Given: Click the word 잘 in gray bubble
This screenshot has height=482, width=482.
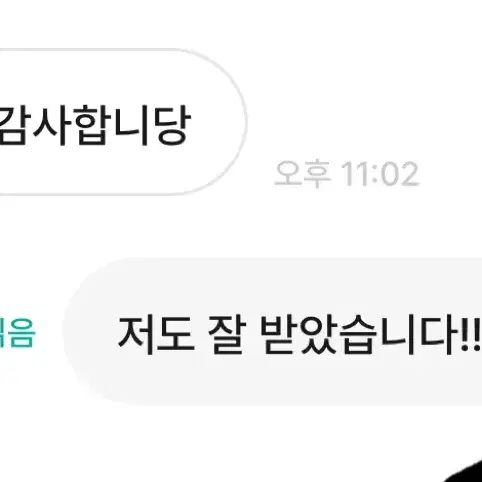Looking at the screenshot, I should click(x=227, y=335).
